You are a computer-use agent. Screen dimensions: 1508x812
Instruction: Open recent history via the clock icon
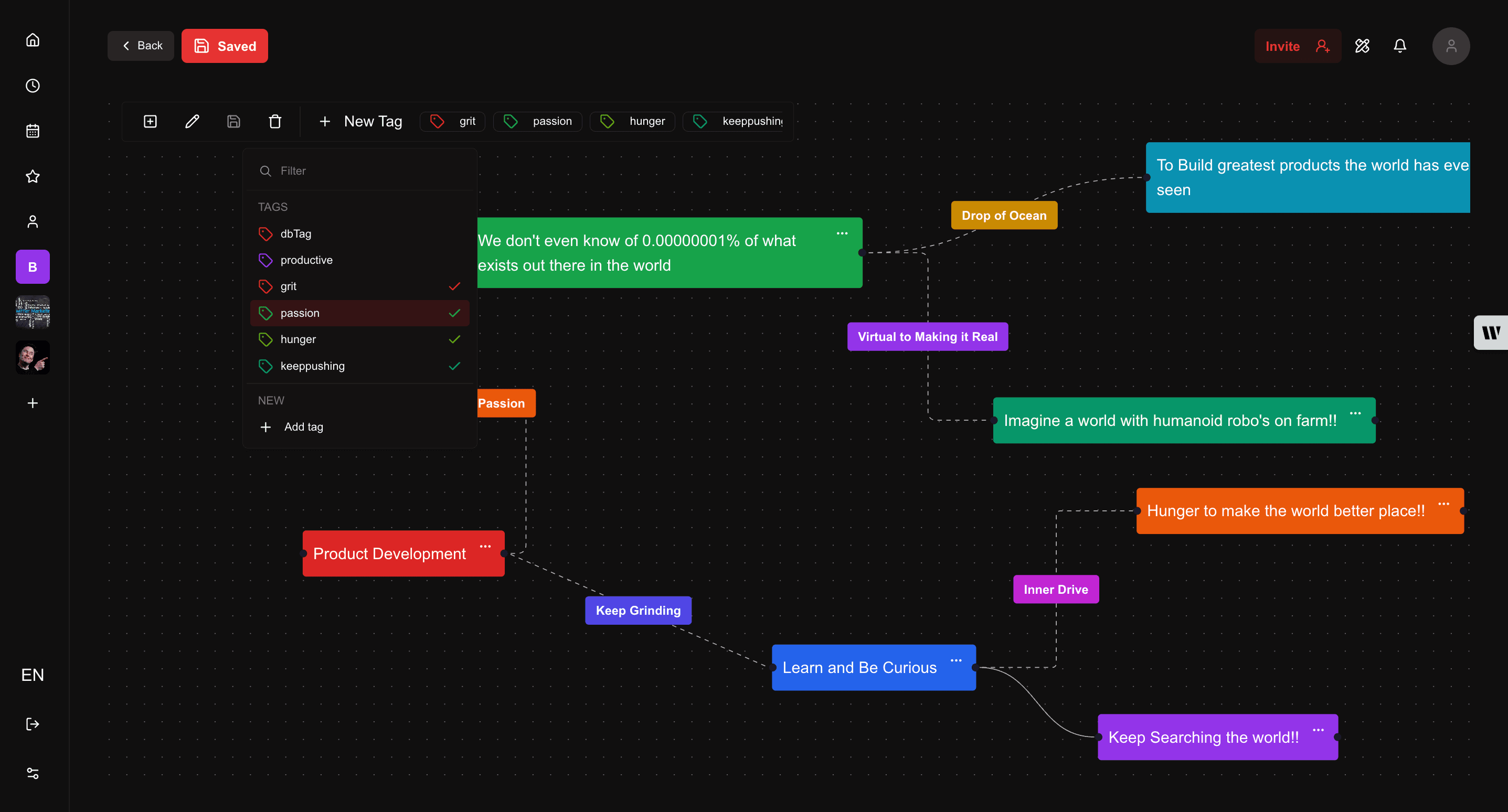coord(32,86)
